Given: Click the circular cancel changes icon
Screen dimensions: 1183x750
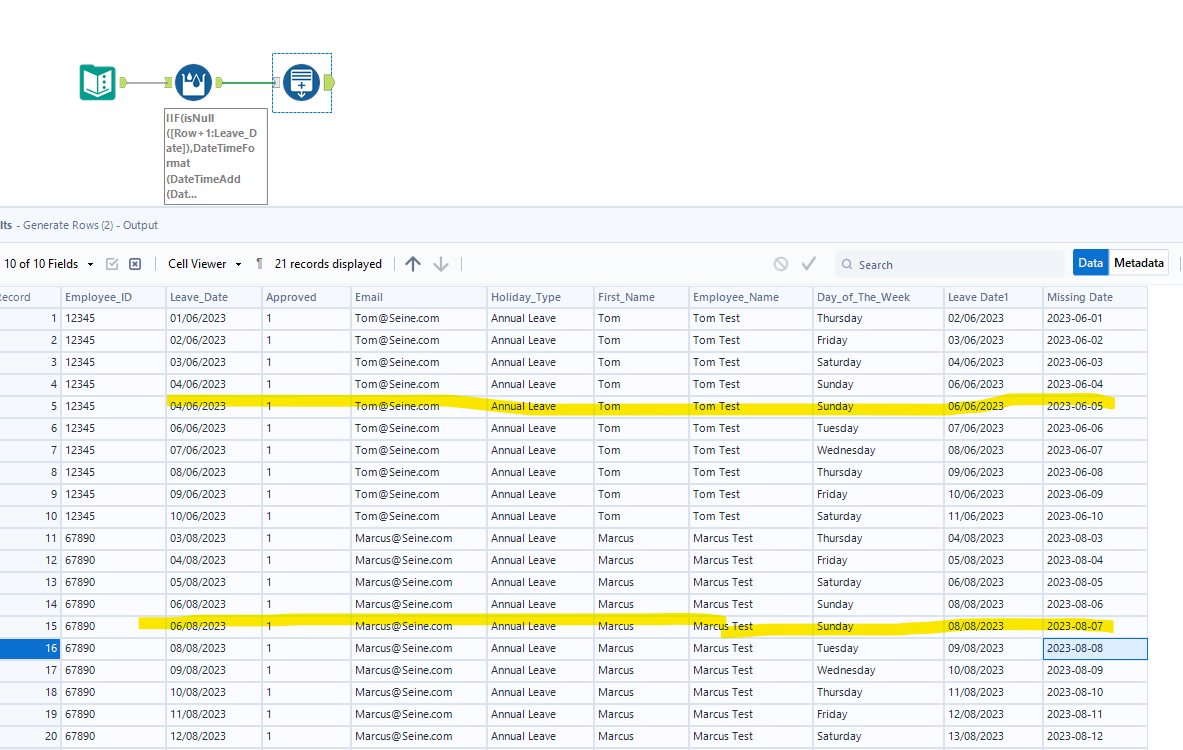Looking at the screenshot, I should click(781, 264).
